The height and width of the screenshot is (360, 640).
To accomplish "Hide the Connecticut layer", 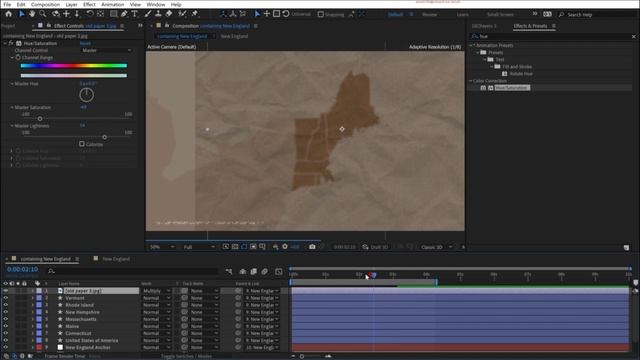I will 6,333.
